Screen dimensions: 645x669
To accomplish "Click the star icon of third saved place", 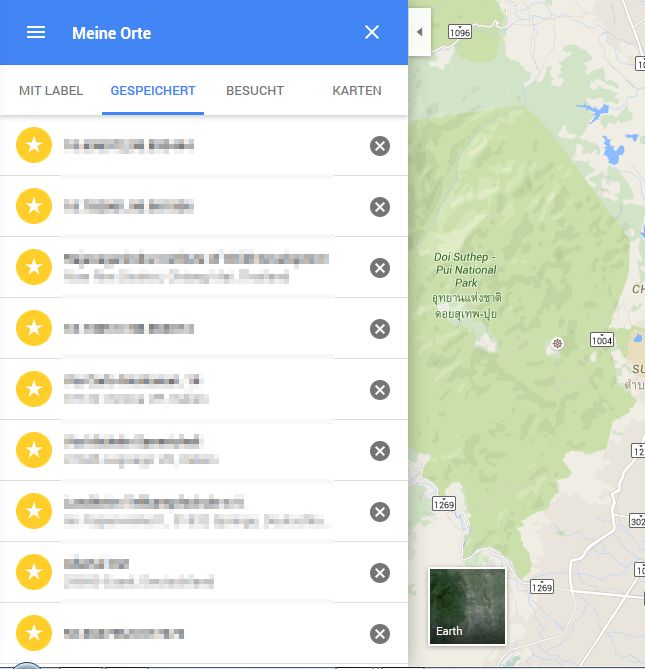I will (x=34, y=267).
